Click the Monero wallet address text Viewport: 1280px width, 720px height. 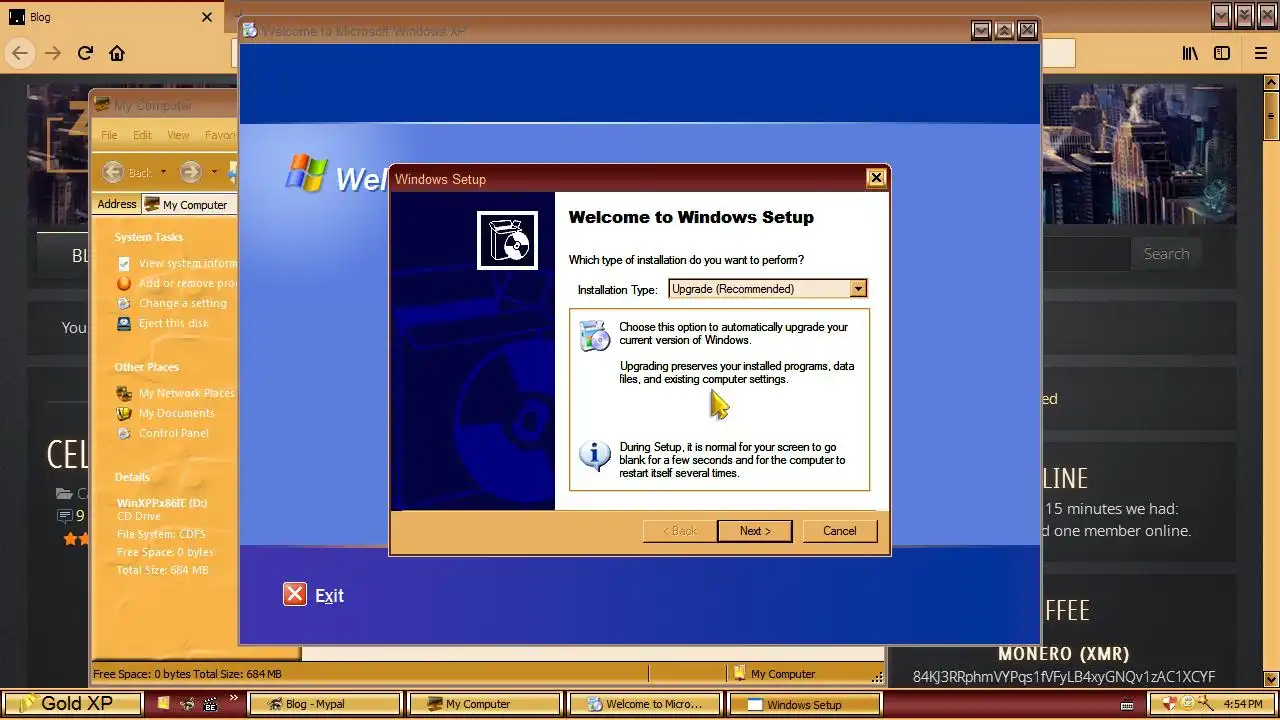point(1064,677)
